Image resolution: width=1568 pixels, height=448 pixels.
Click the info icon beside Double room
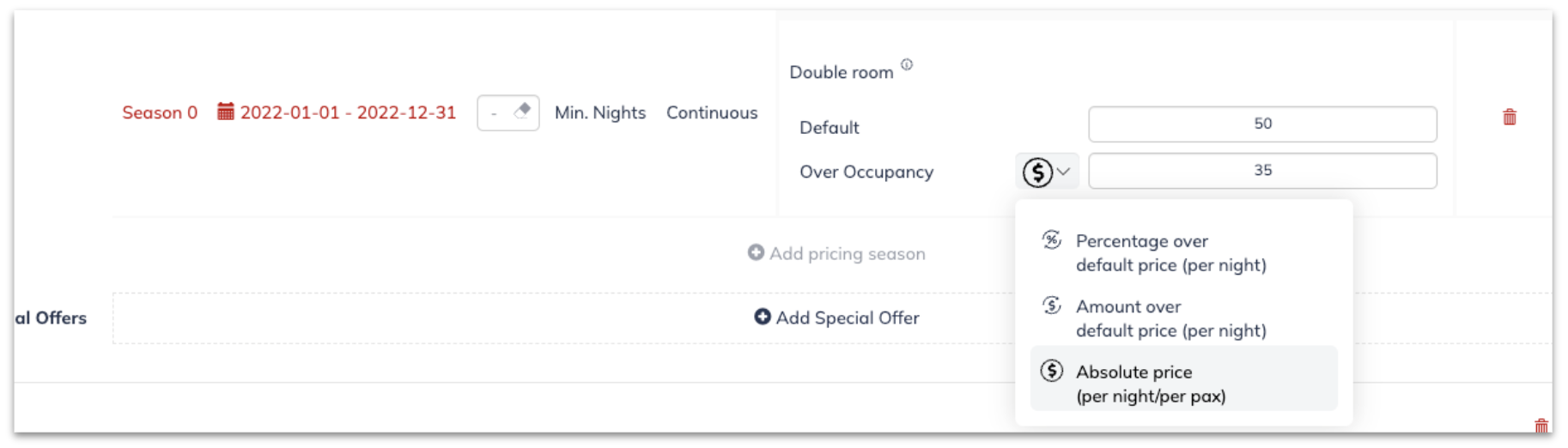coord(907,64)
